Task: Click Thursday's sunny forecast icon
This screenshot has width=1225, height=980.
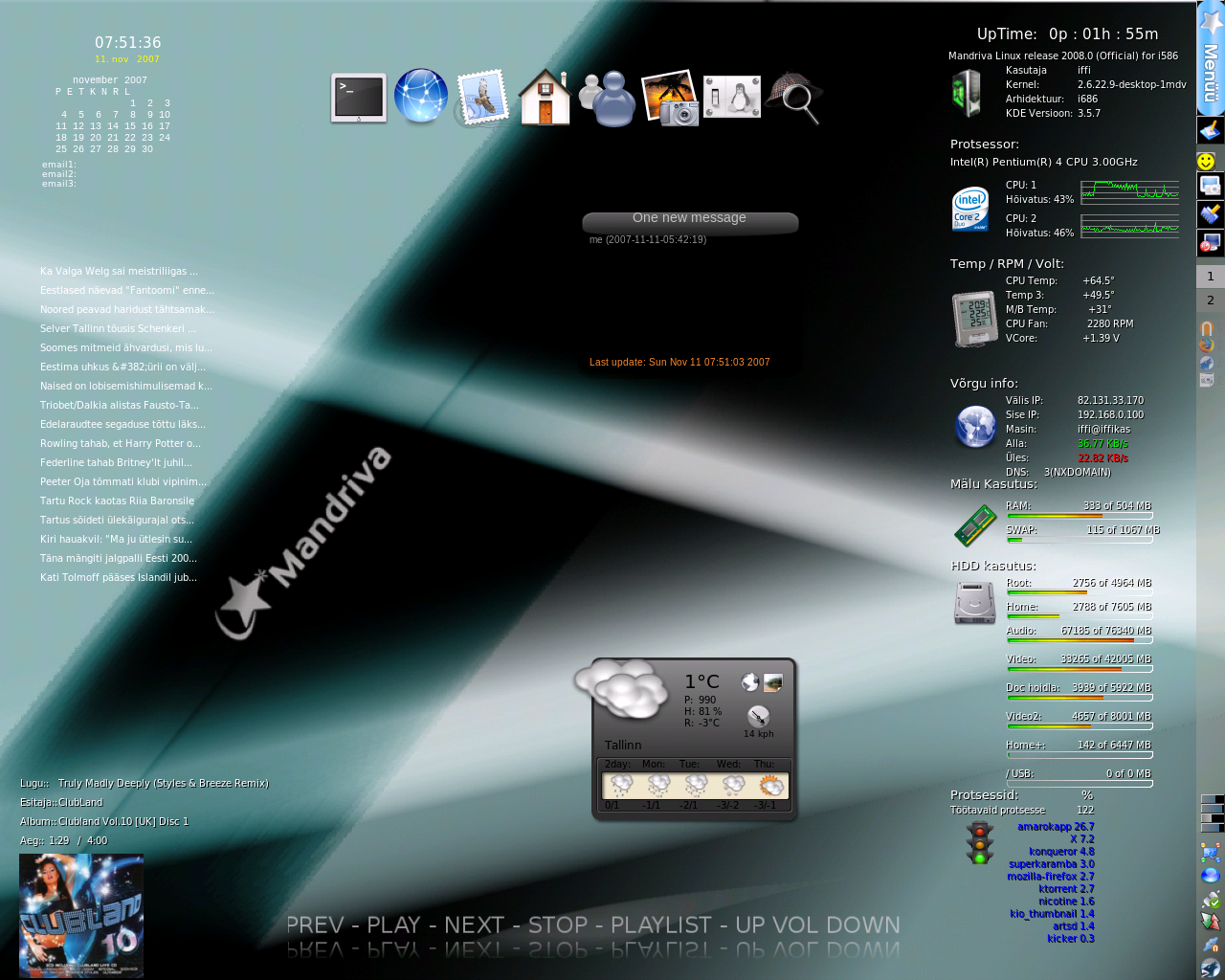Action: point(770,786)
